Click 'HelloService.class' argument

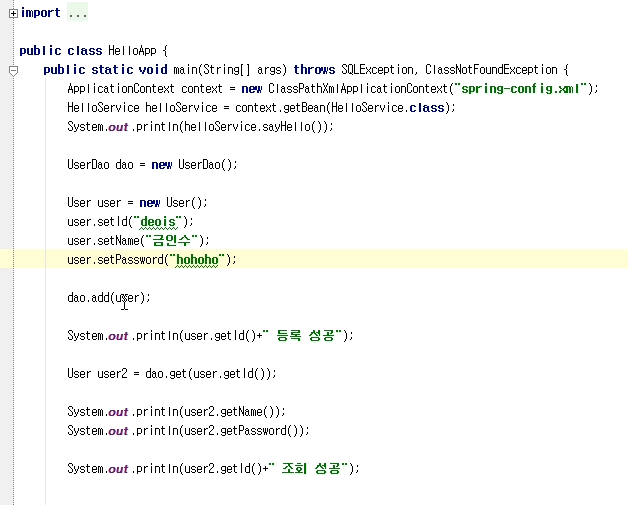point(388,108)
